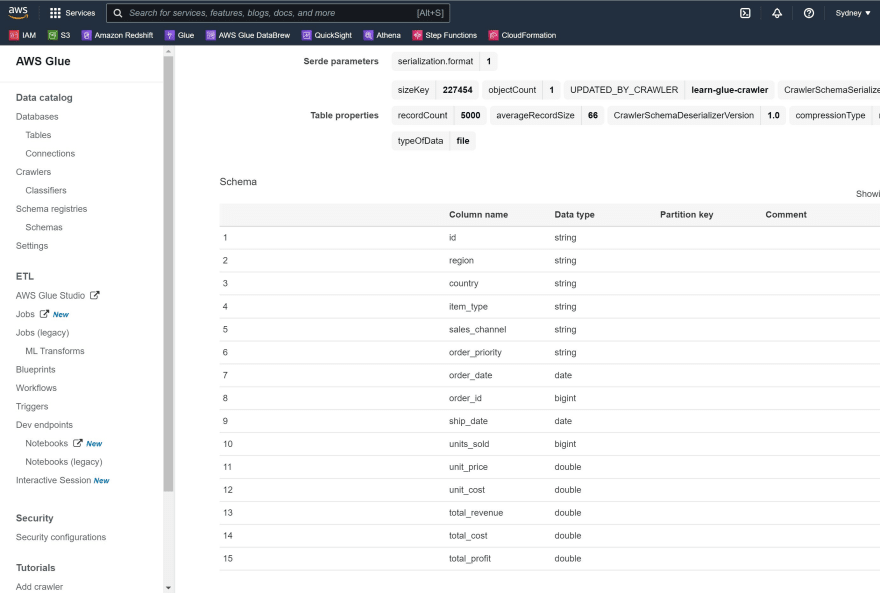Click the Data type column header
The image size is (880, 593).
click(574, 215)
